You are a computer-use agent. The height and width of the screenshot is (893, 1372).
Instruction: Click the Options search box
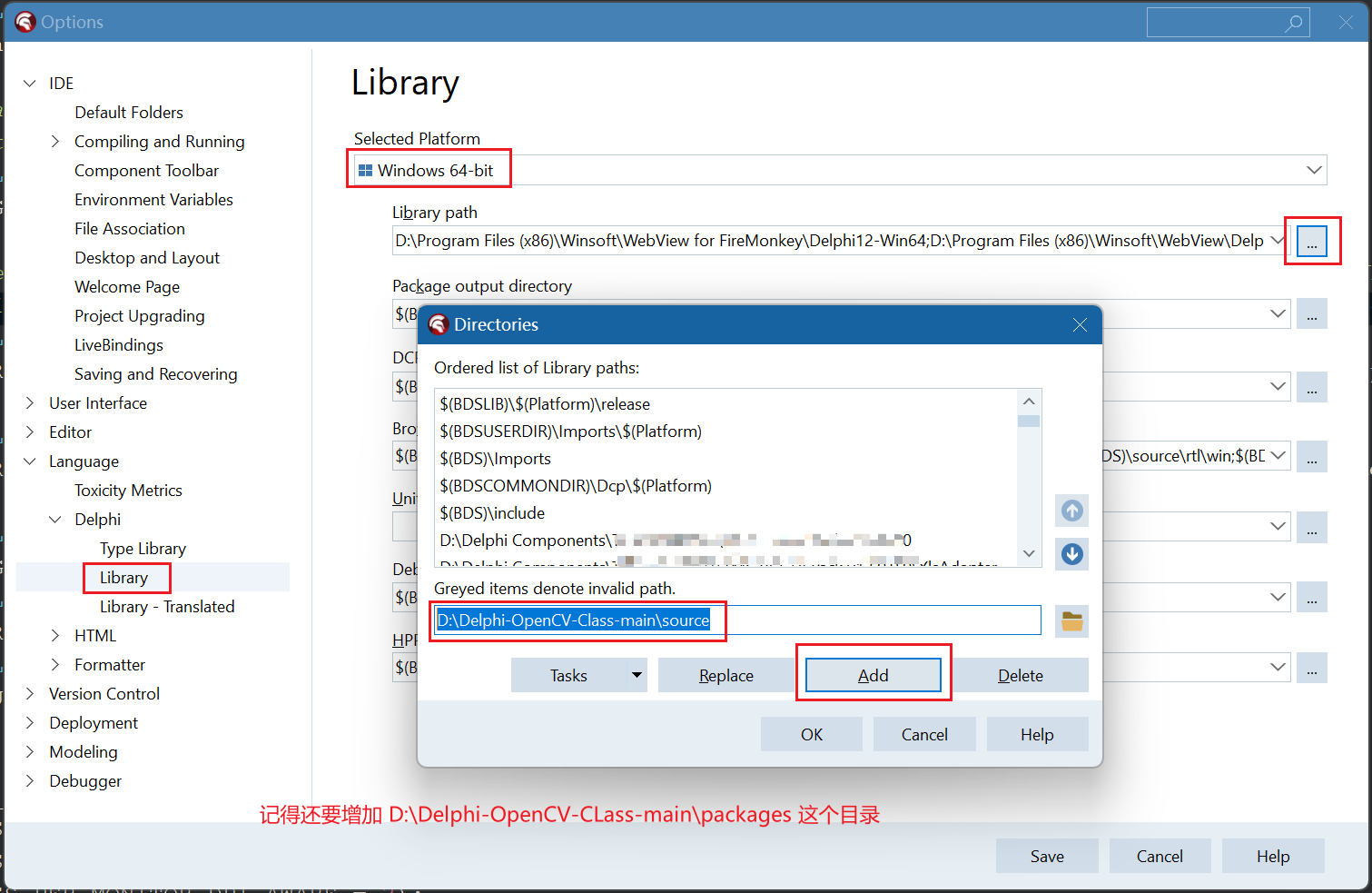1228,23
